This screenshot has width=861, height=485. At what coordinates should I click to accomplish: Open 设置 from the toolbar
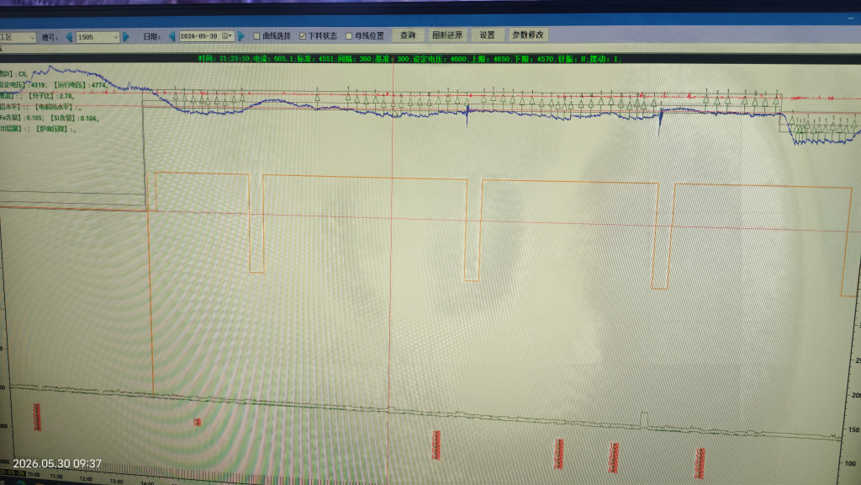[x=487, y=35]
